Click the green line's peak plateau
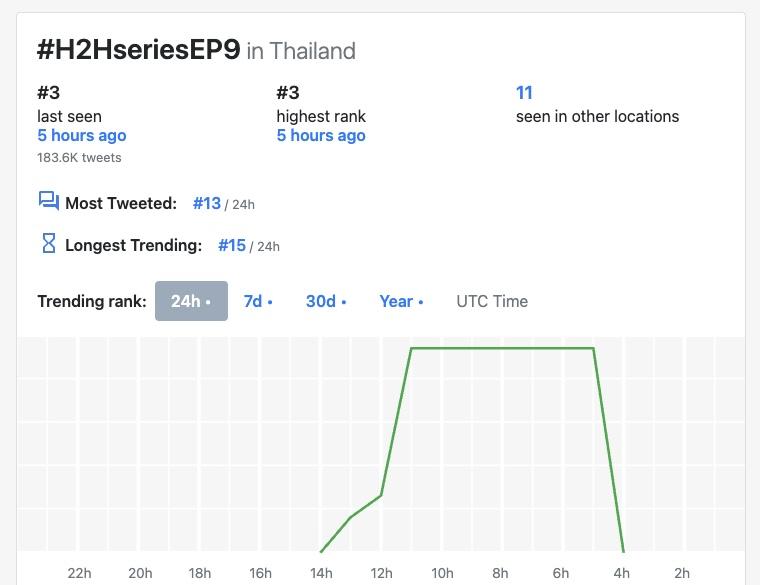This screenshot has height=585, width=760. (x=500, y=348)
